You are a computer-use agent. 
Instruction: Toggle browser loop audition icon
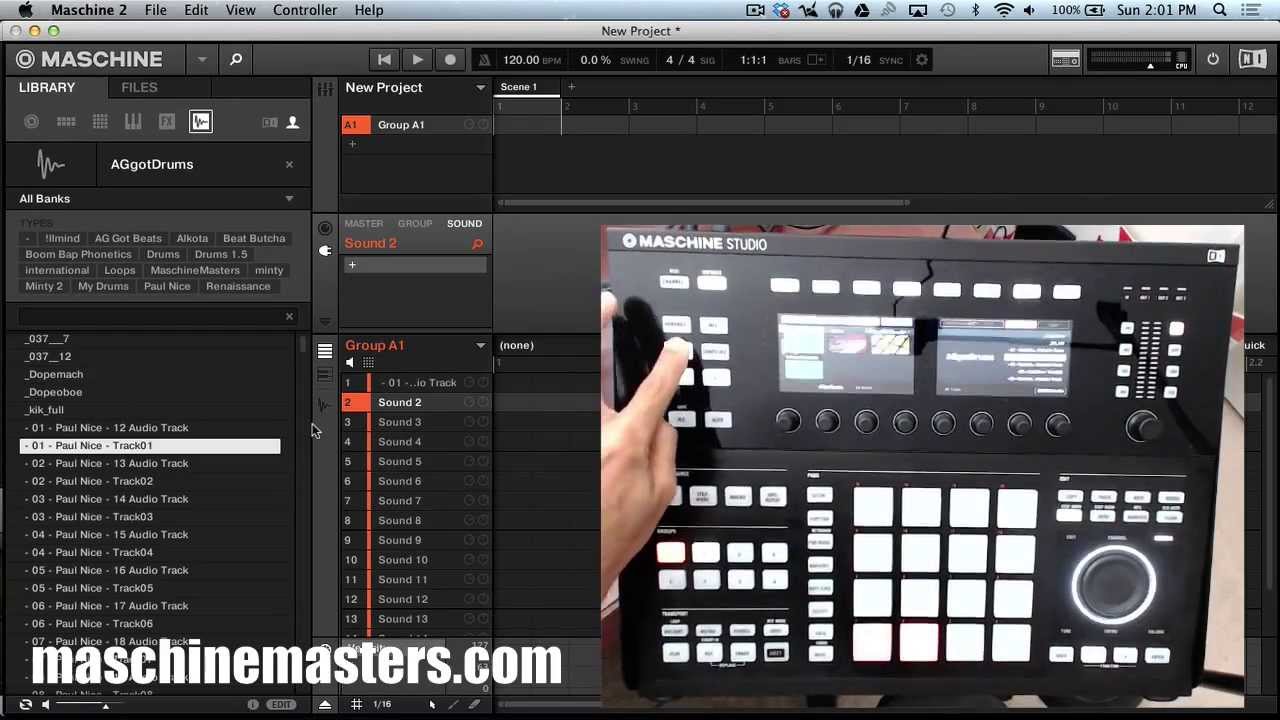click(x=26, y=705)
